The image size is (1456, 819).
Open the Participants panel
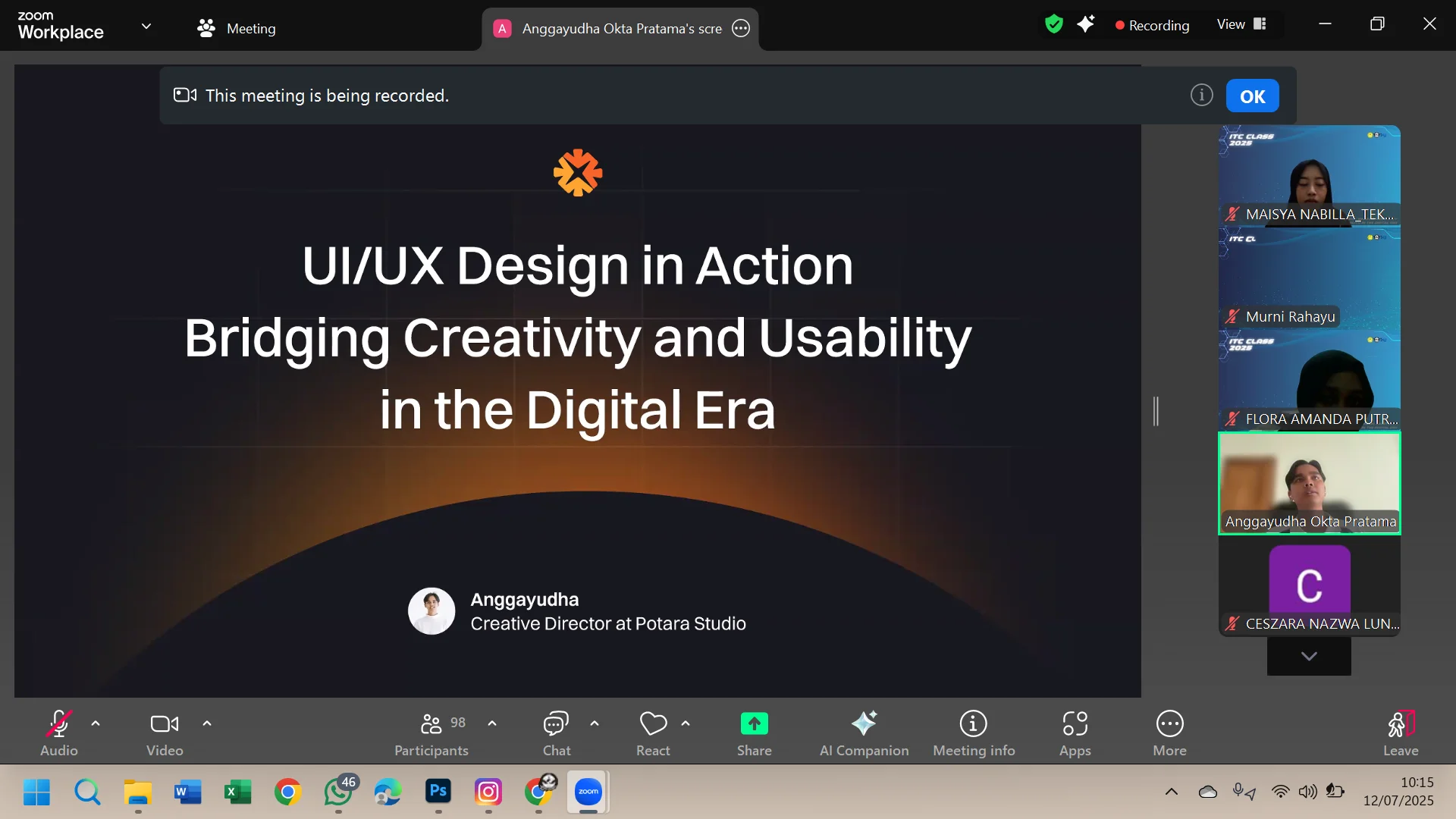coord(431,733)
